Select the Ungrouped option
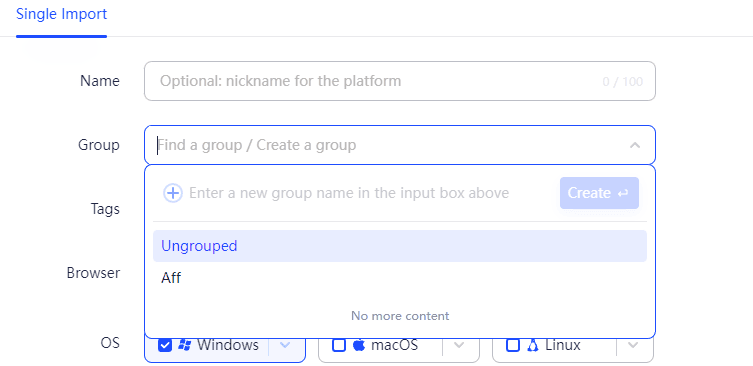 click(x=400, y=246)
